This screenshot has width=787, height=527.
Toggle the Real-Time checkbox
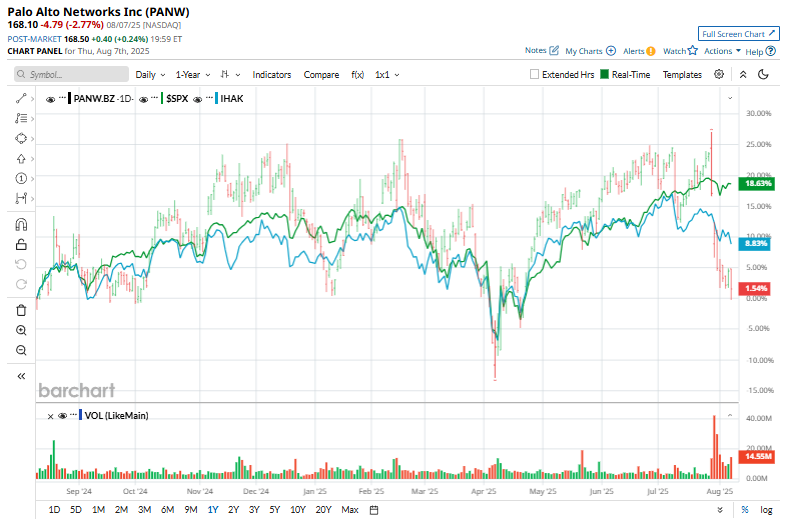point(604,74)
